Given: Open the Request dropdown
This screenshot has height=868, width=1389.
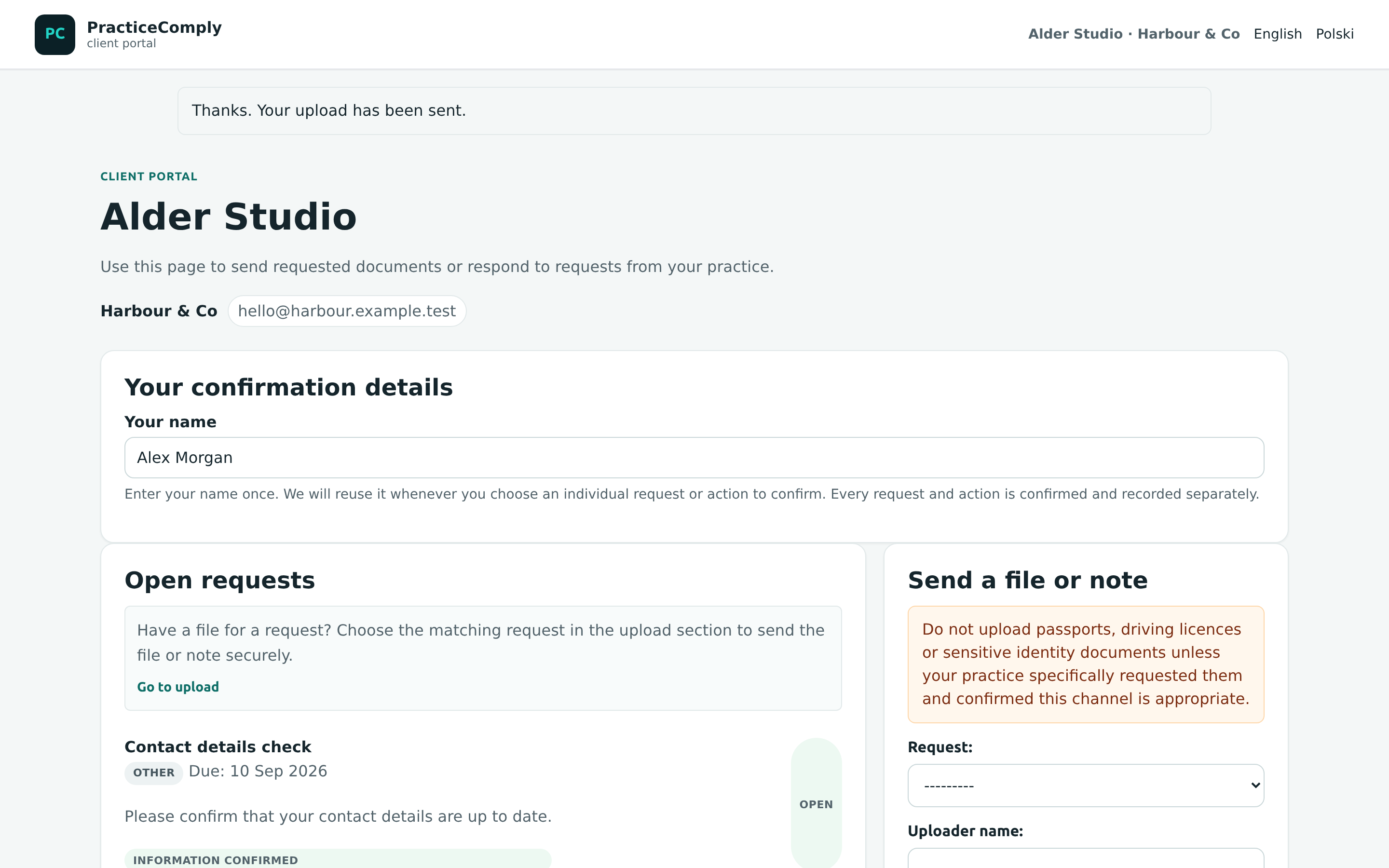Looking at the screenshot, I should click(x=1085, y=786).
